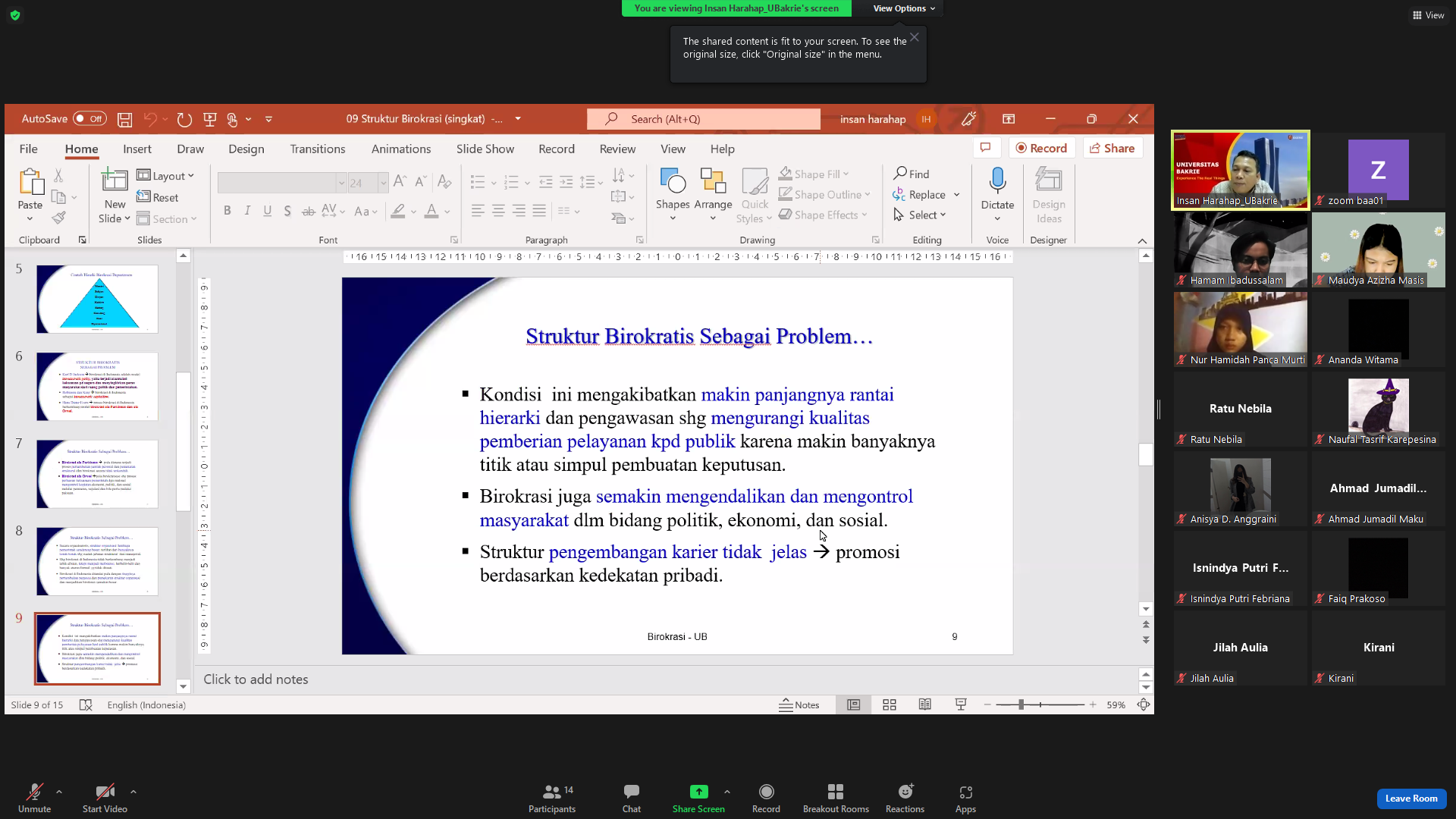Open Zoom Apps

tap(965, 799)
